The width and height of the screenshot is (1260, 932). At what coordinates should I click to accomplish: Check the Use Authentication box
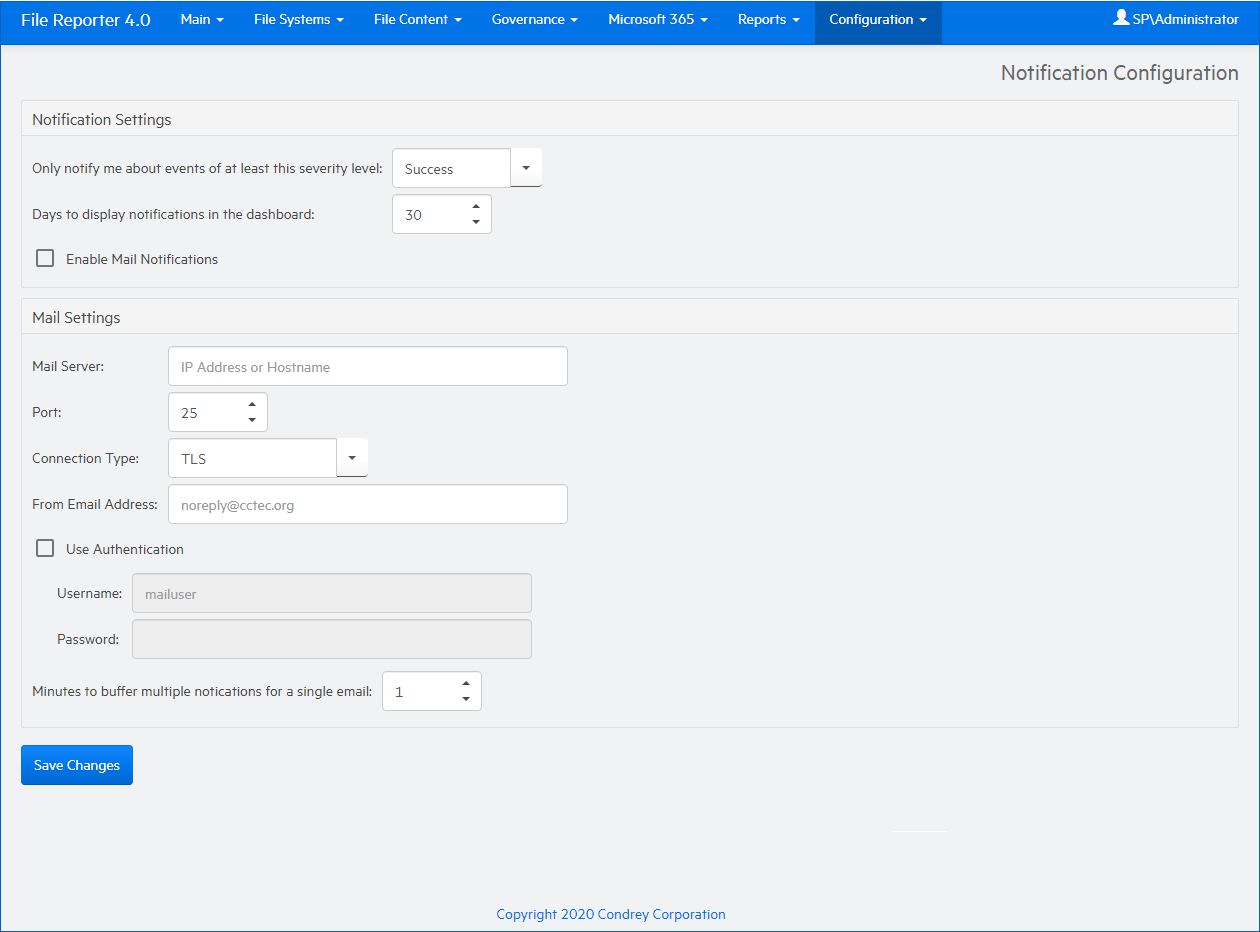tap(45, 549)
